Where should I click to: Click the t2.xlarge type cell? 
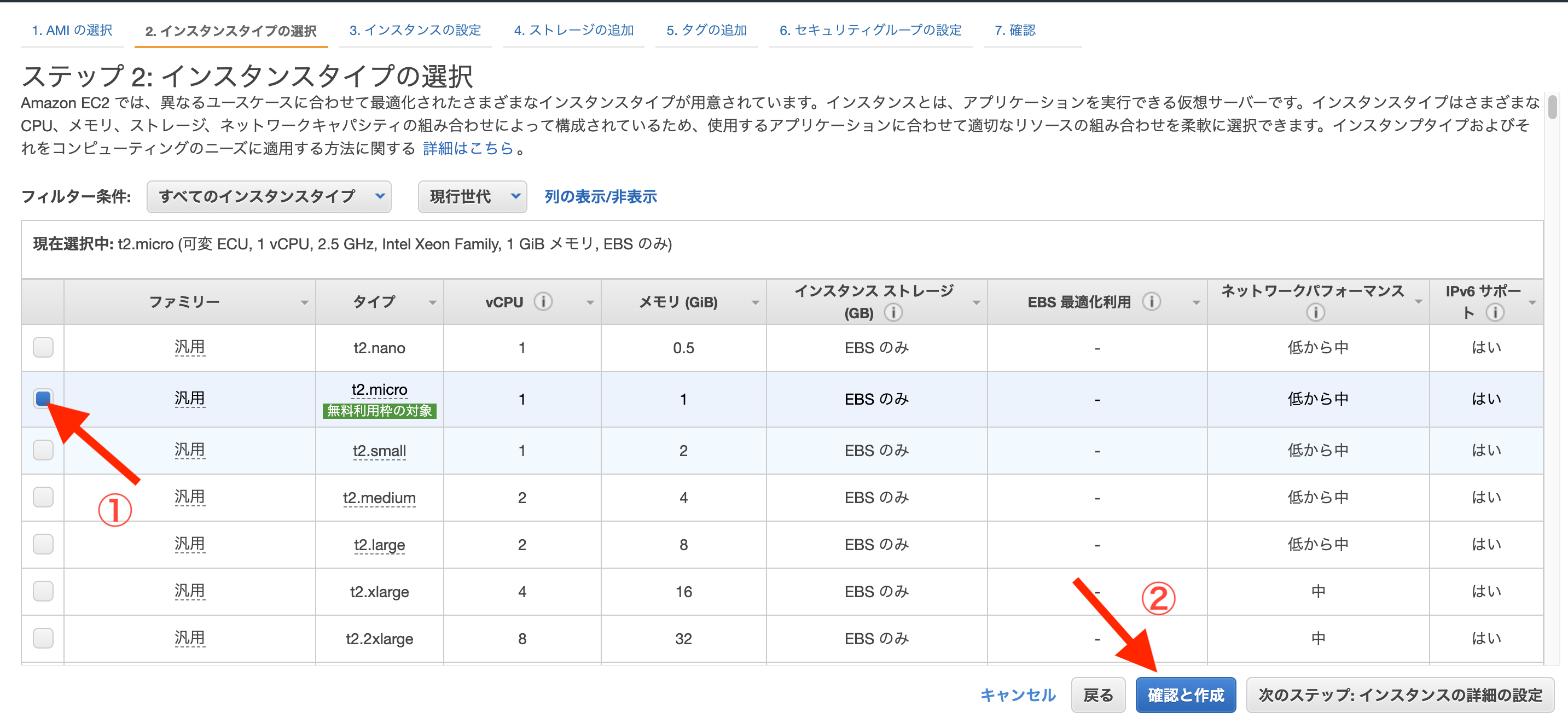[379, 592]
